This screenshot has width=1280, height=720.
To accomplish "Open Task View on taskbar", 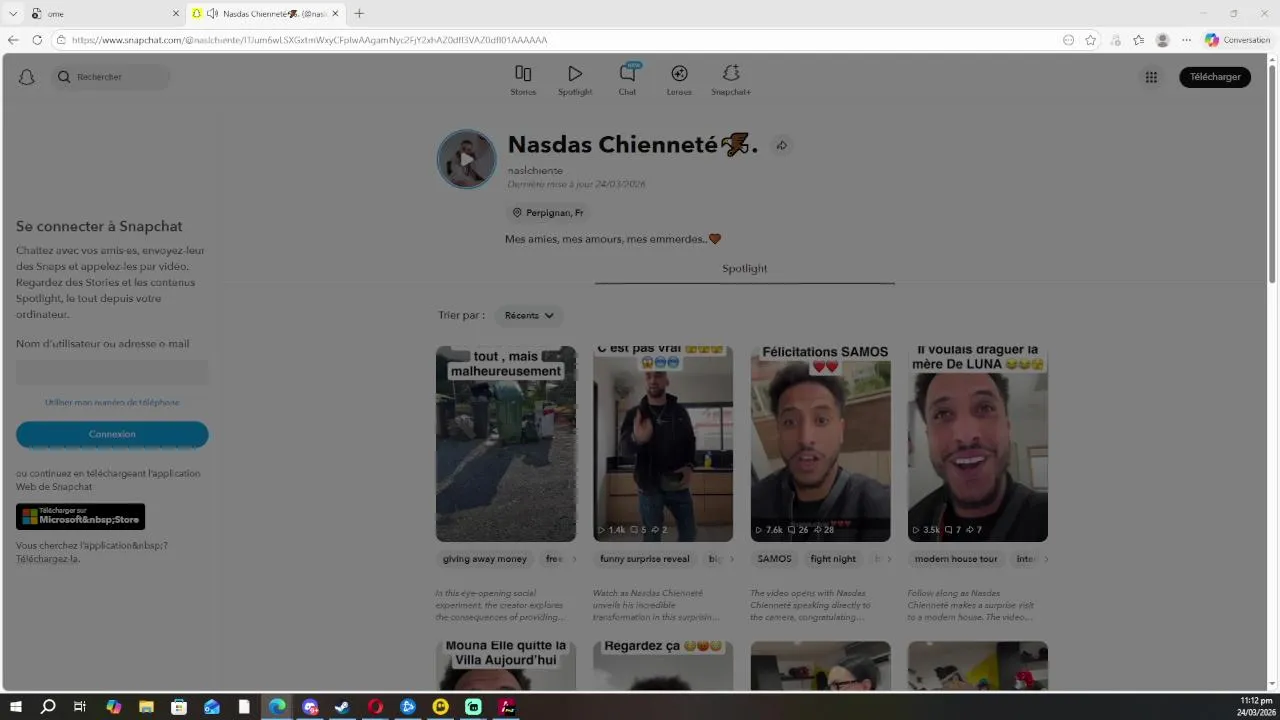I will (x=80, y=707).
